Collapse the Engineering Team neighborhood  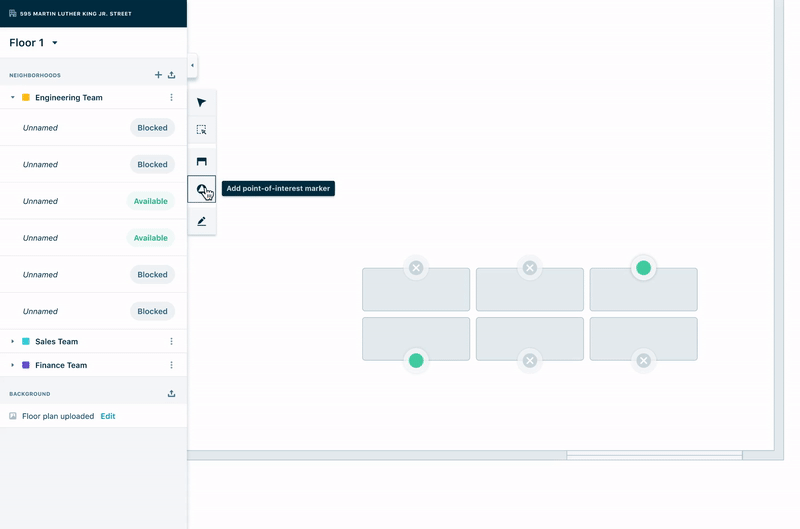(x=13, y=97)
